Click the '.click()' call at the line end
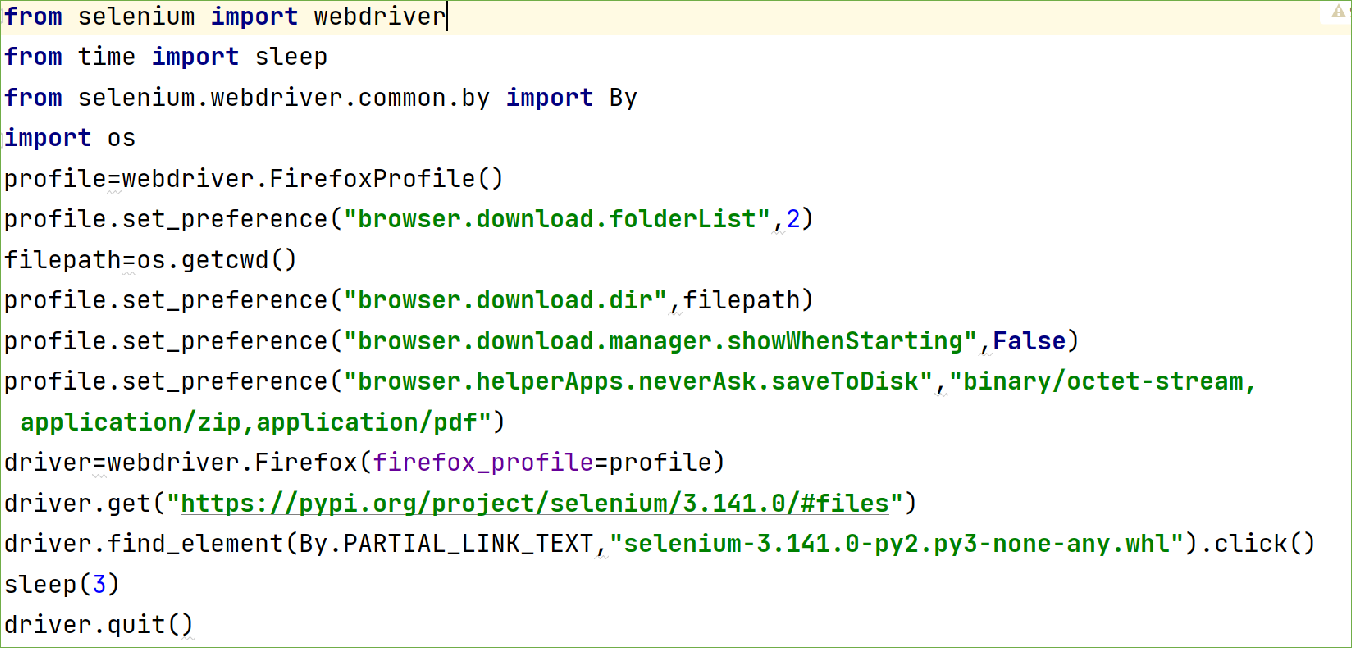Viewport: 1353px width, 649px height. 1258,544
